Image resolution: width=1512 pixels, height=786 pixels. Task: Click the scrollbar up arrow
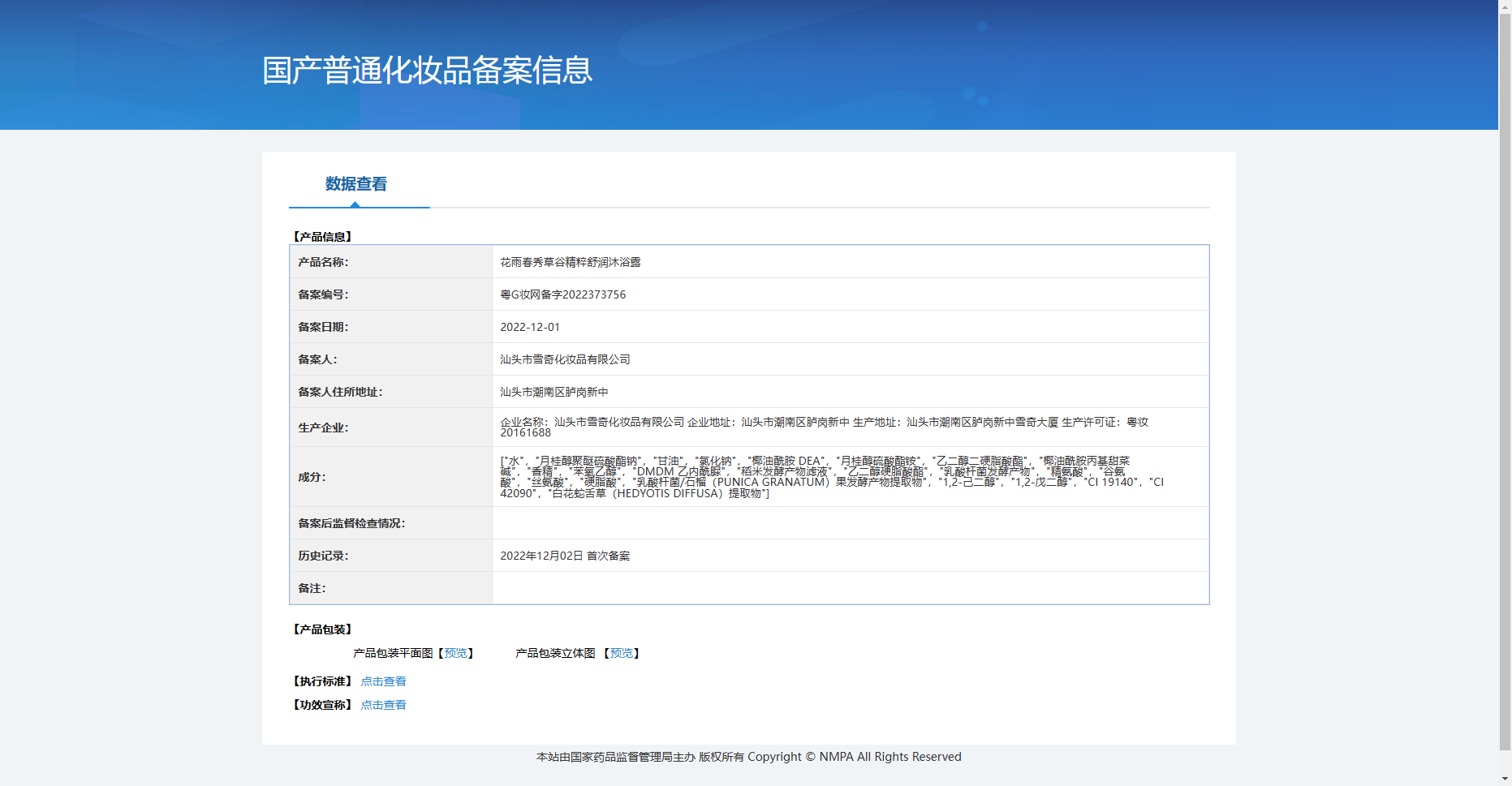(x=1505, y=6)
